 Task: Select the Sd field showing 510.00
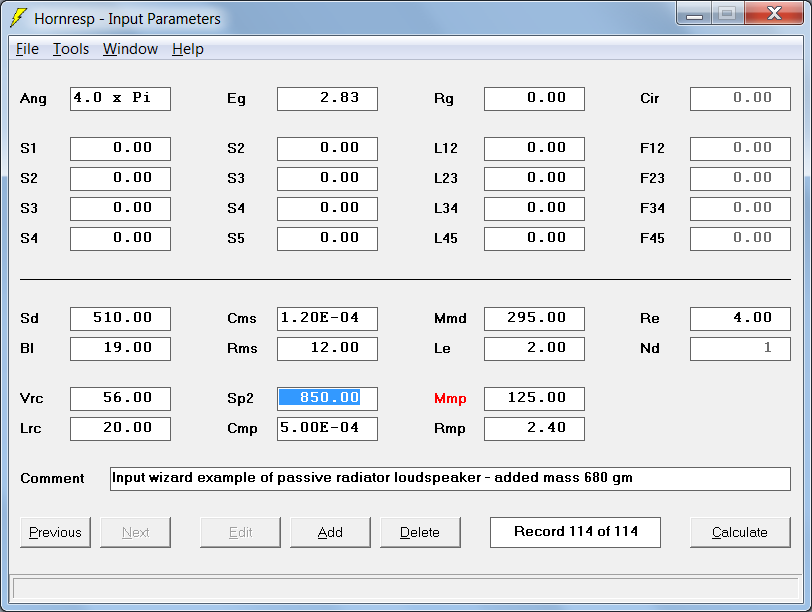pyautogui.click(x=120, y=319)
